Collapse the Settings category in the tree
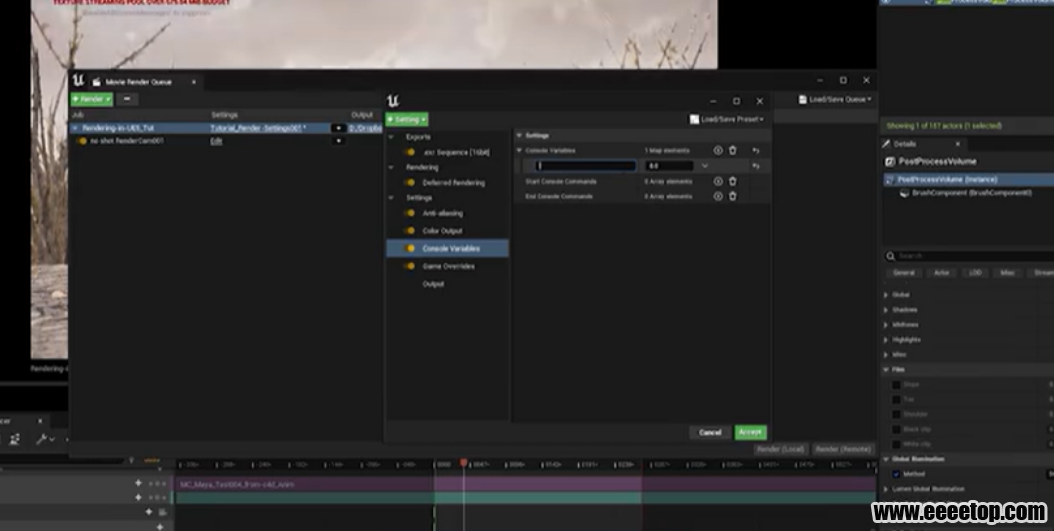Viewport: 1054px width, 531px height. pyautogui.click(x=391, y=198)
